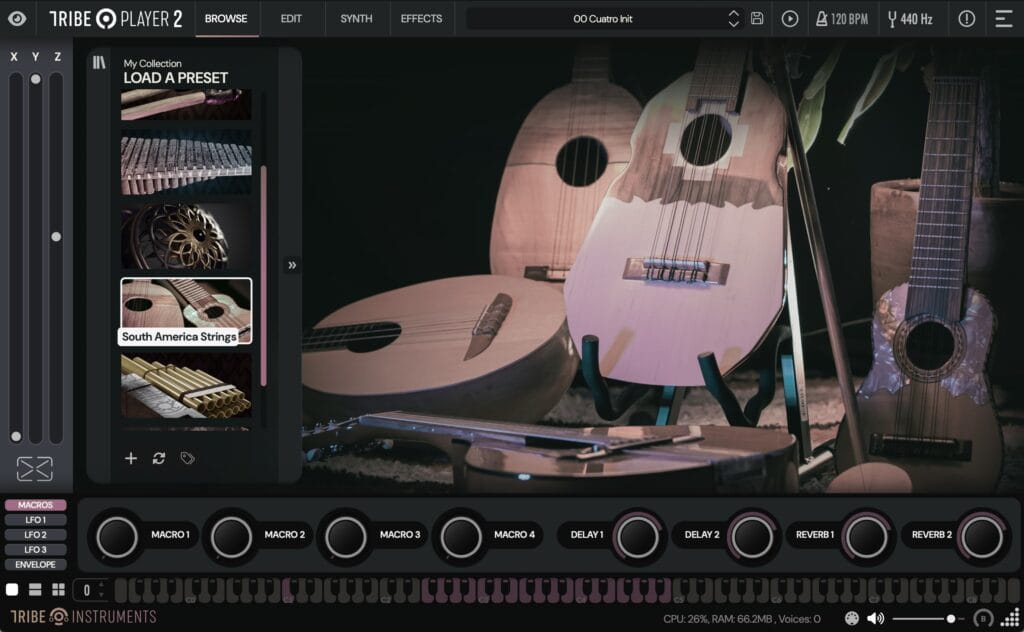Open the preset tags filter
This screenshot has height=632, width=1024.
[x=187, y=458]
